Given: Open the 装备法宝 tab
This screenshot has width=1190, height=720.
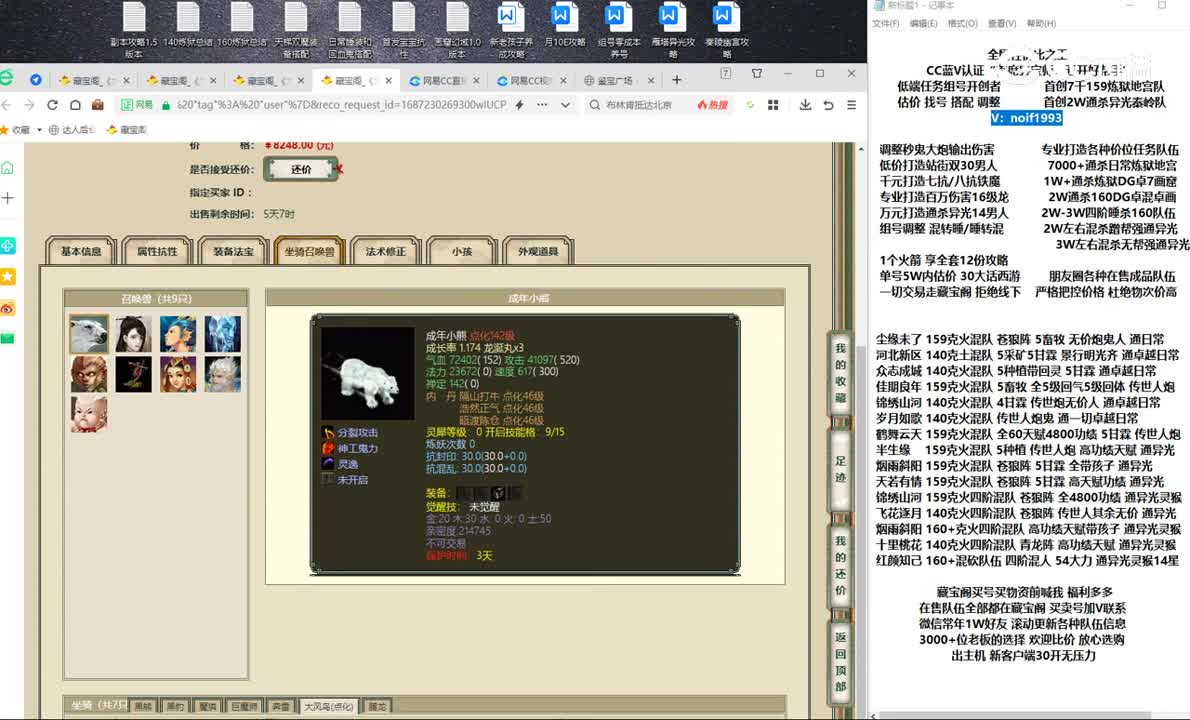Looking at the screenshot, I should (x=233, y=251).
